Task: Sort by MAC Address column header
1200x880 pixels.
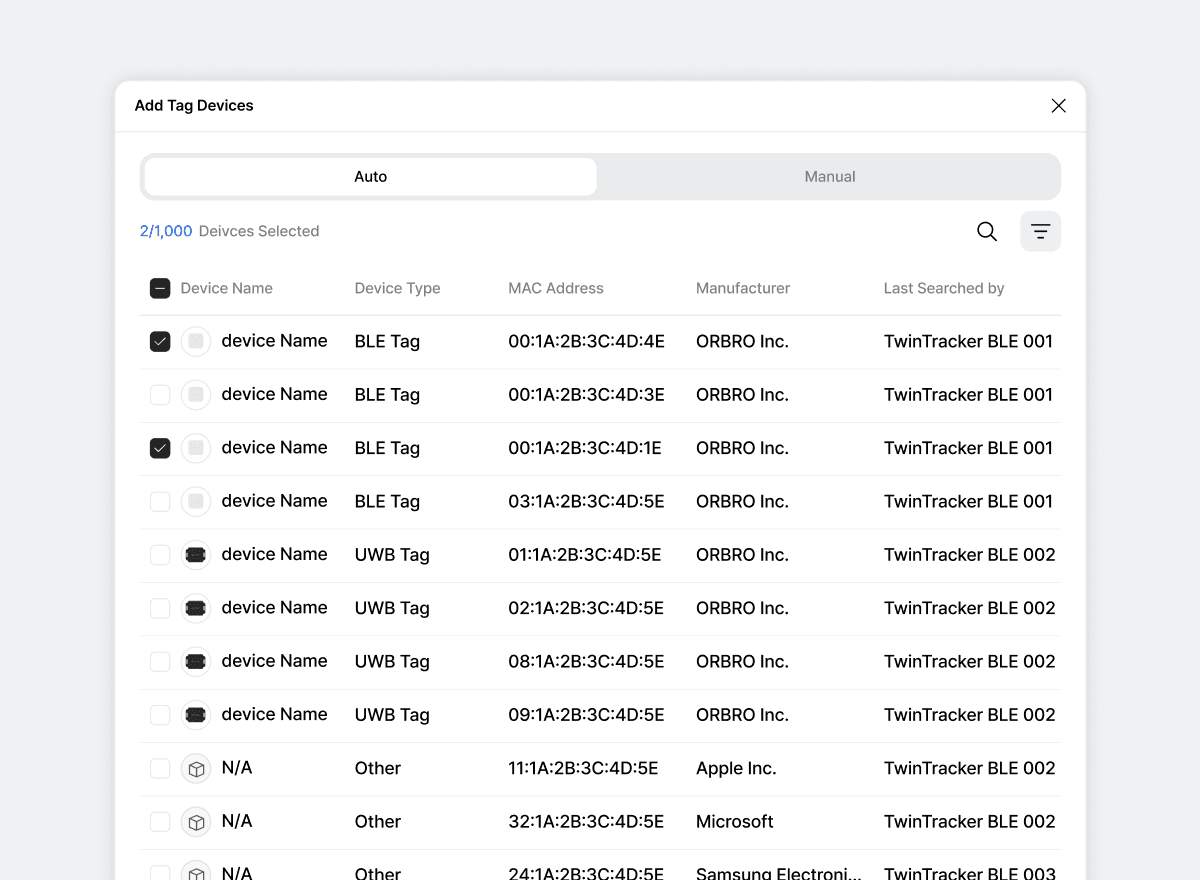Action: (x=555, y=288)
